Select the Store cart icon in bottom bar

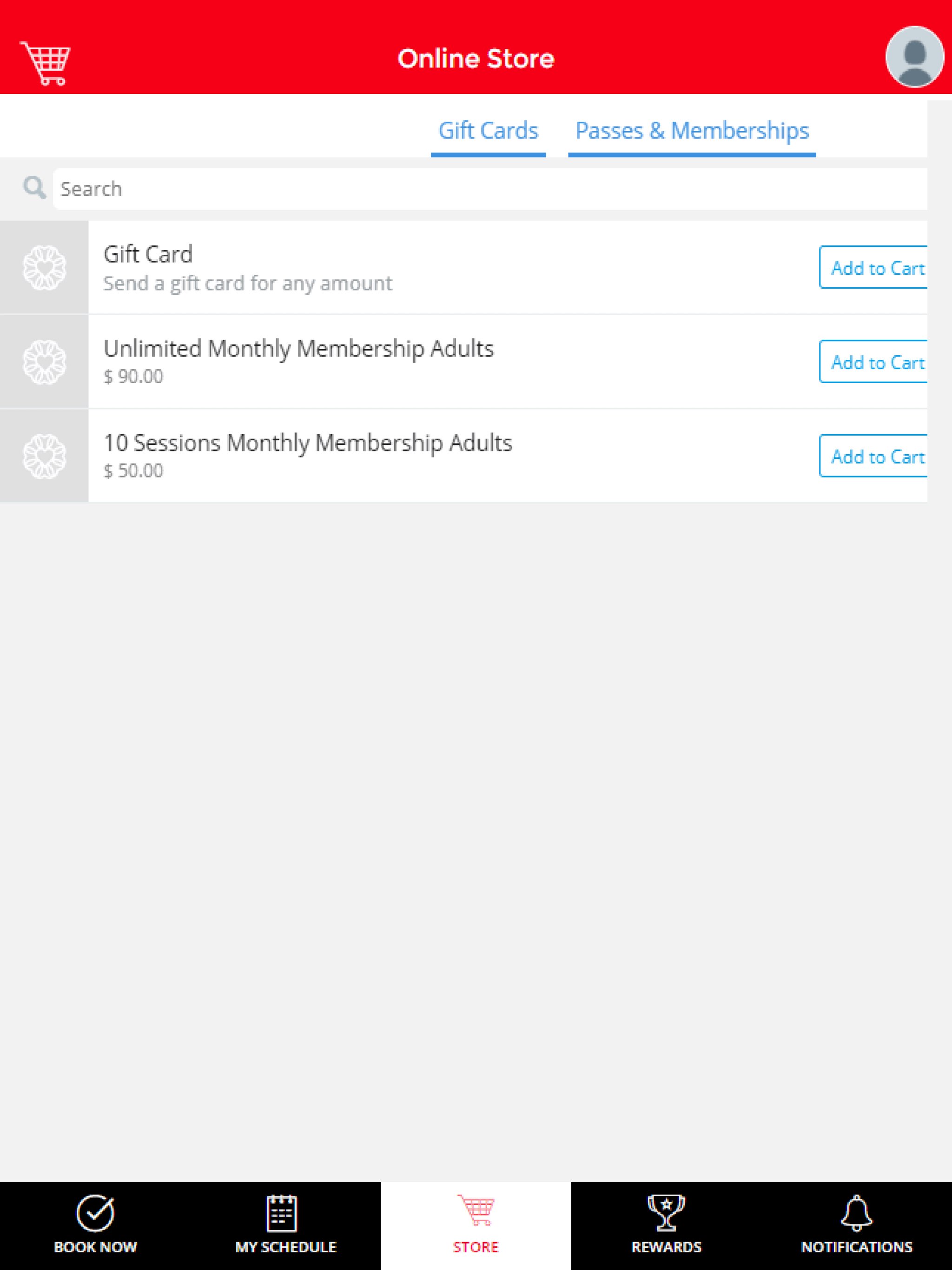pos(476,1210)
